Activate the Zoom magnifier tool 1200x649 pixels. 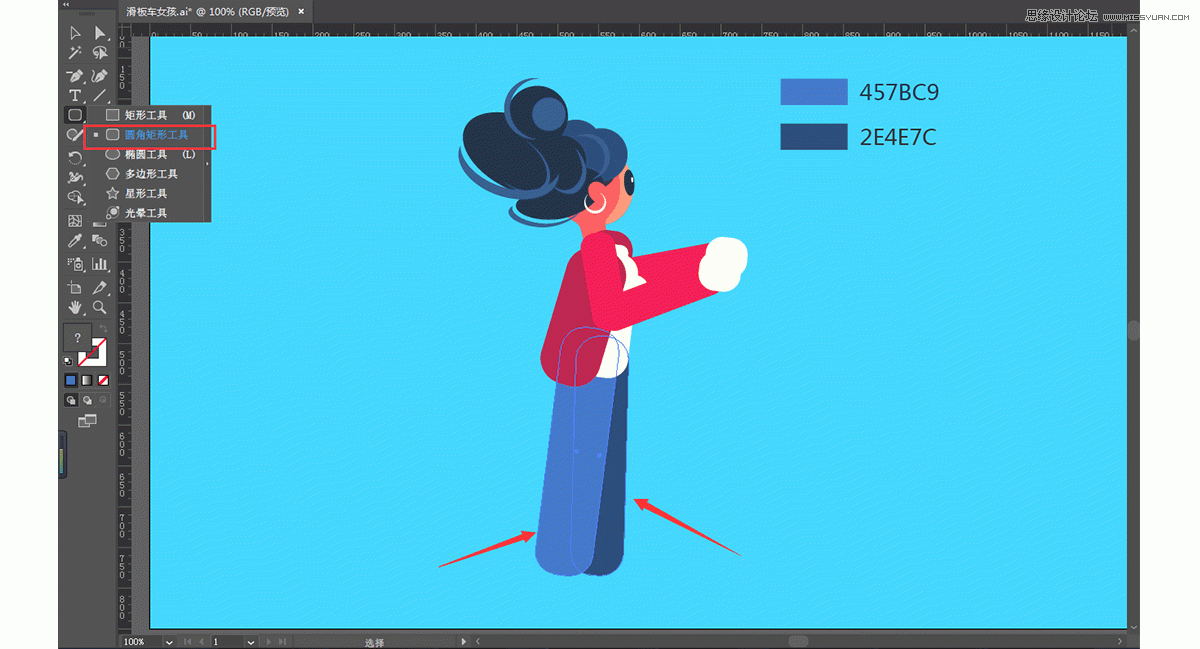pos(100,307)
